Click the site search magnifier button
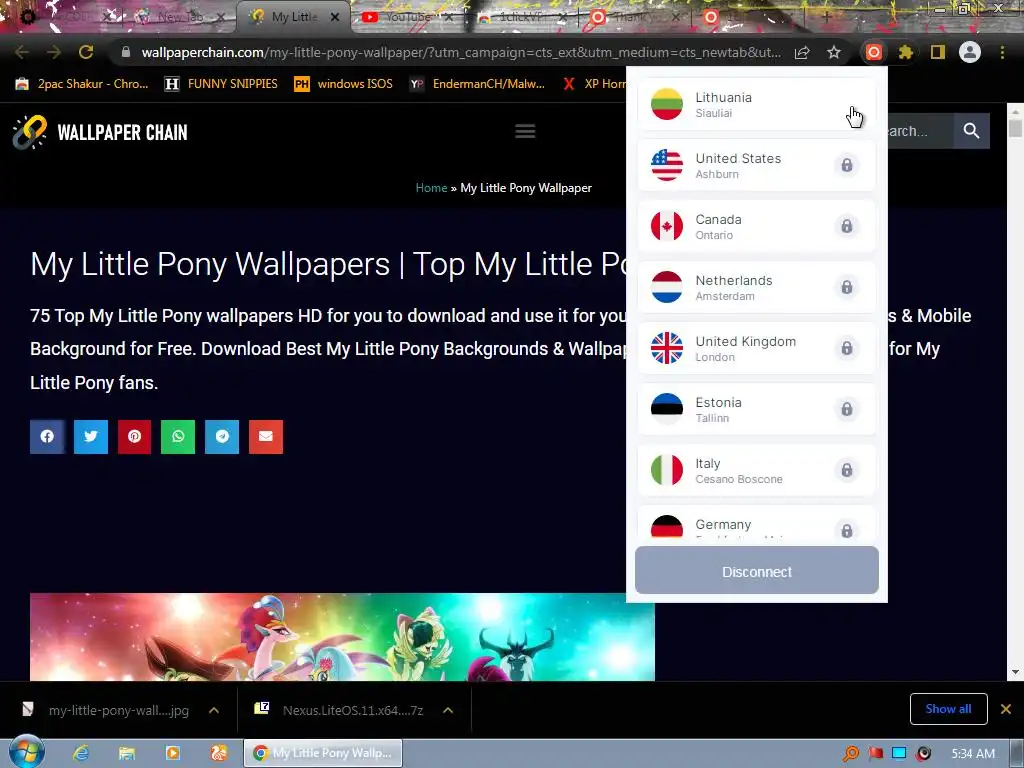 971,131
